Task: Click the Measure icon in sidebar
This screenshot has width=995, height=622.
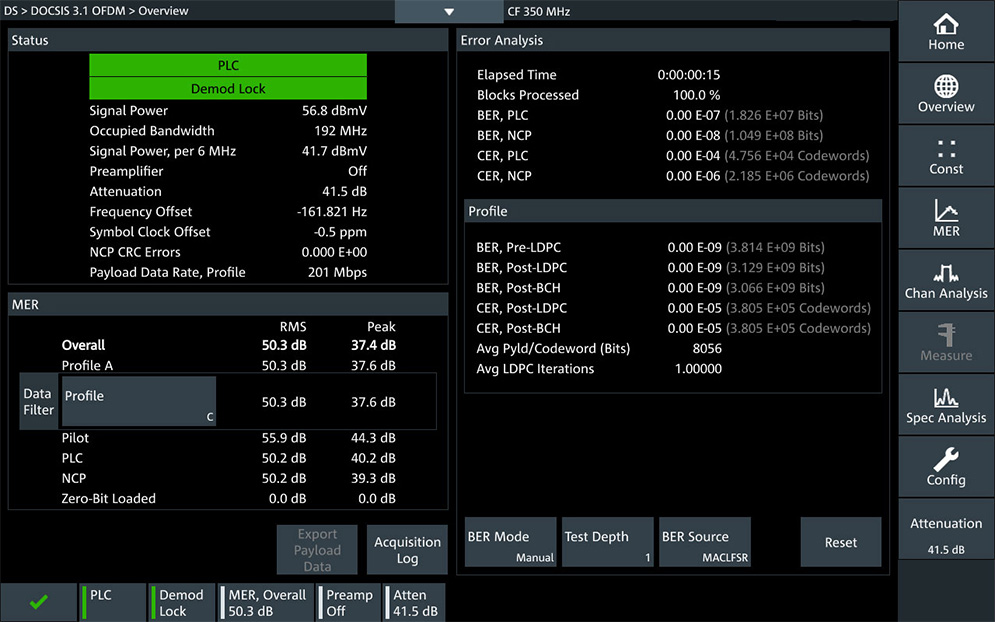Action: pyautogui.click(x=945, y=343)
